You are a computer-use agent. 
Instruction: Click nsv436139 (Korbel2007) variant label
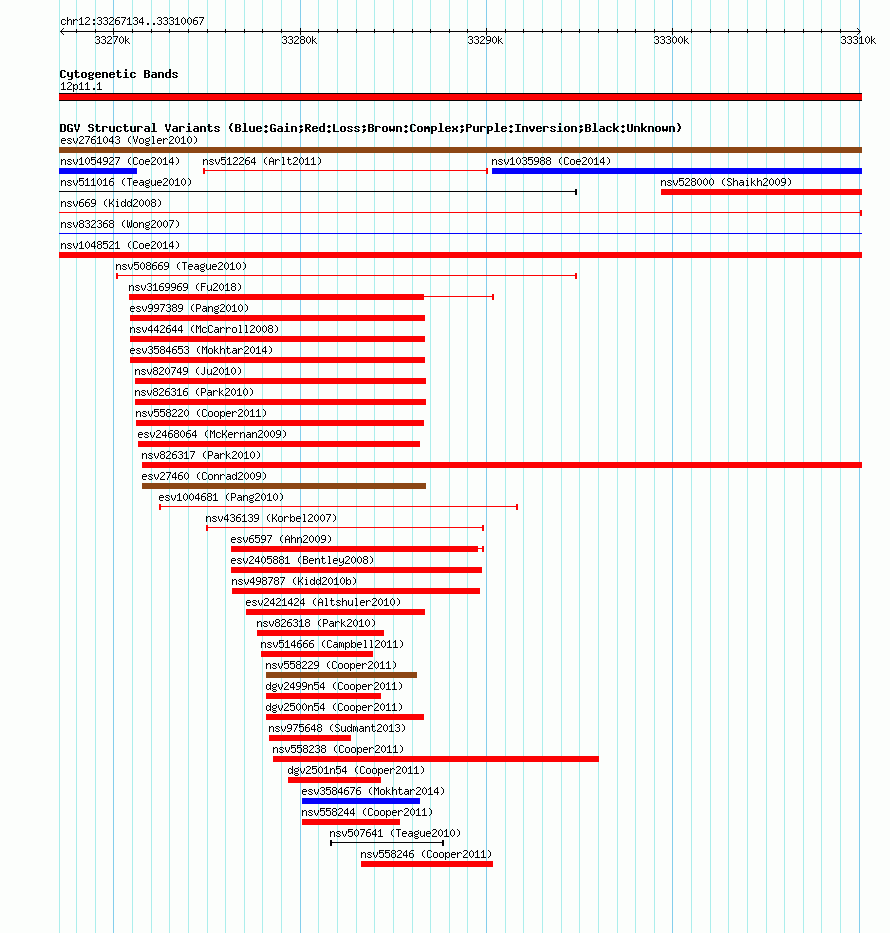coord(271,519)
